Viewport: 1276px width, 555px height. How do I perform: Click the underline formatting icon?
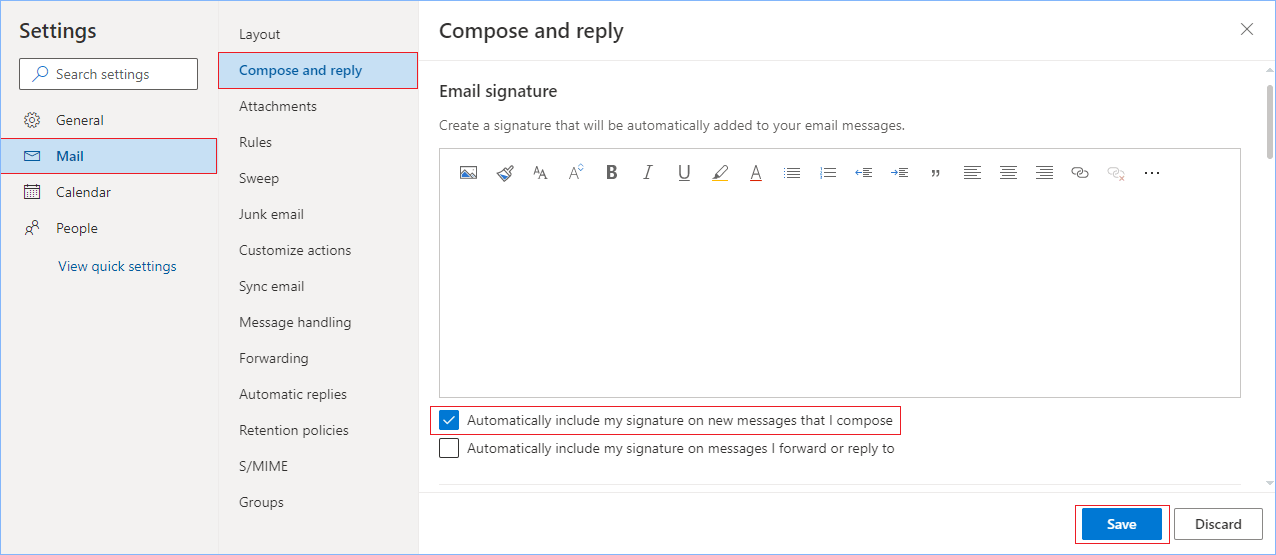point(684,173)
